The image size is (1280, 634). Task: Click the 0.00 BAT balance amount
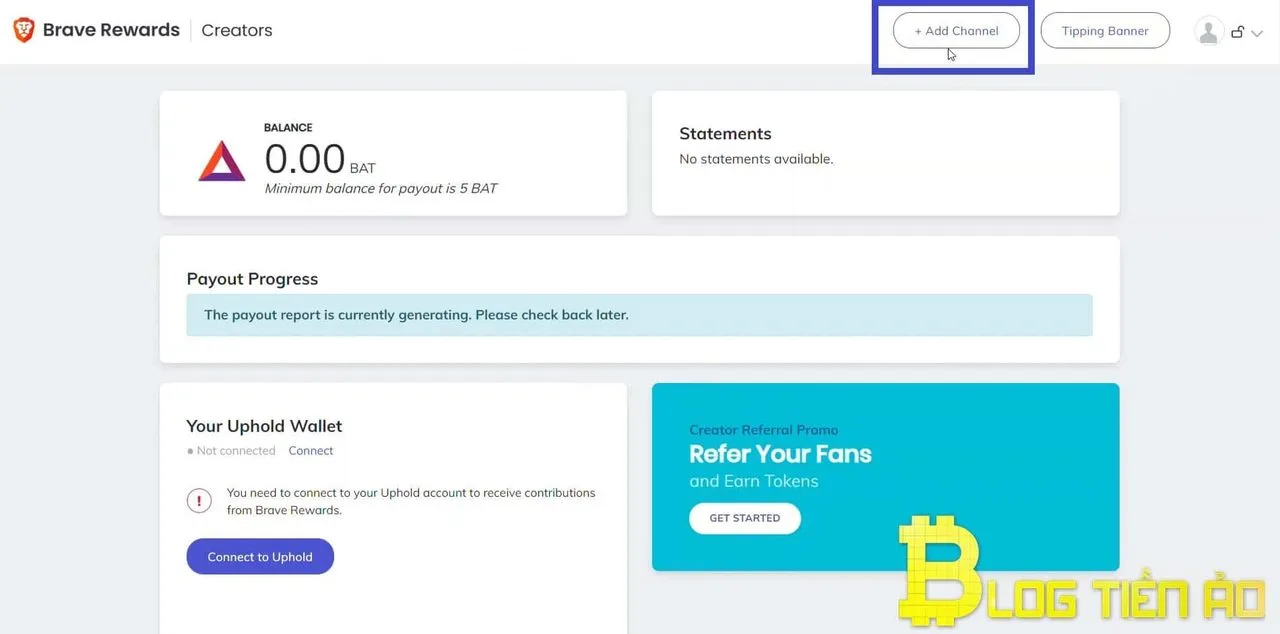click(305, 159)
